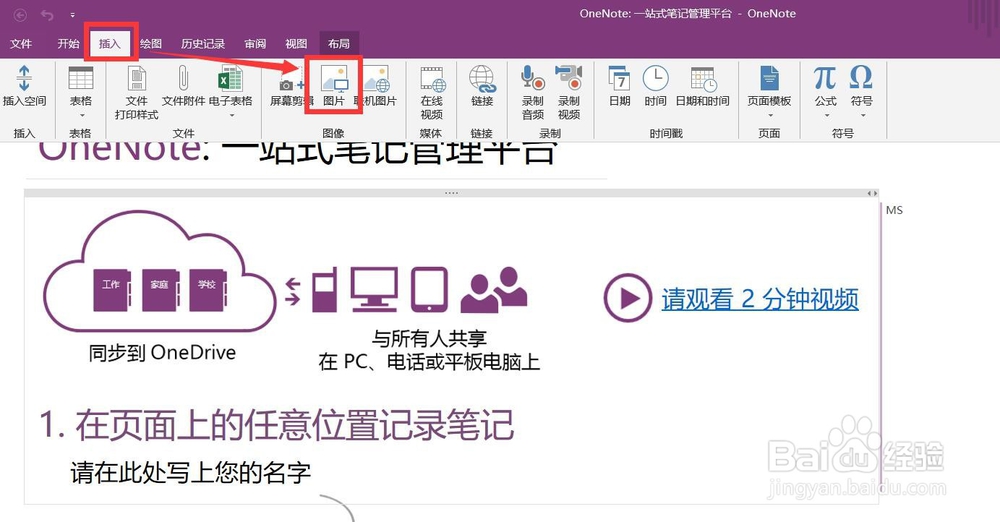Insert a Symbol (符号) with omega icon

pos(861,86)
